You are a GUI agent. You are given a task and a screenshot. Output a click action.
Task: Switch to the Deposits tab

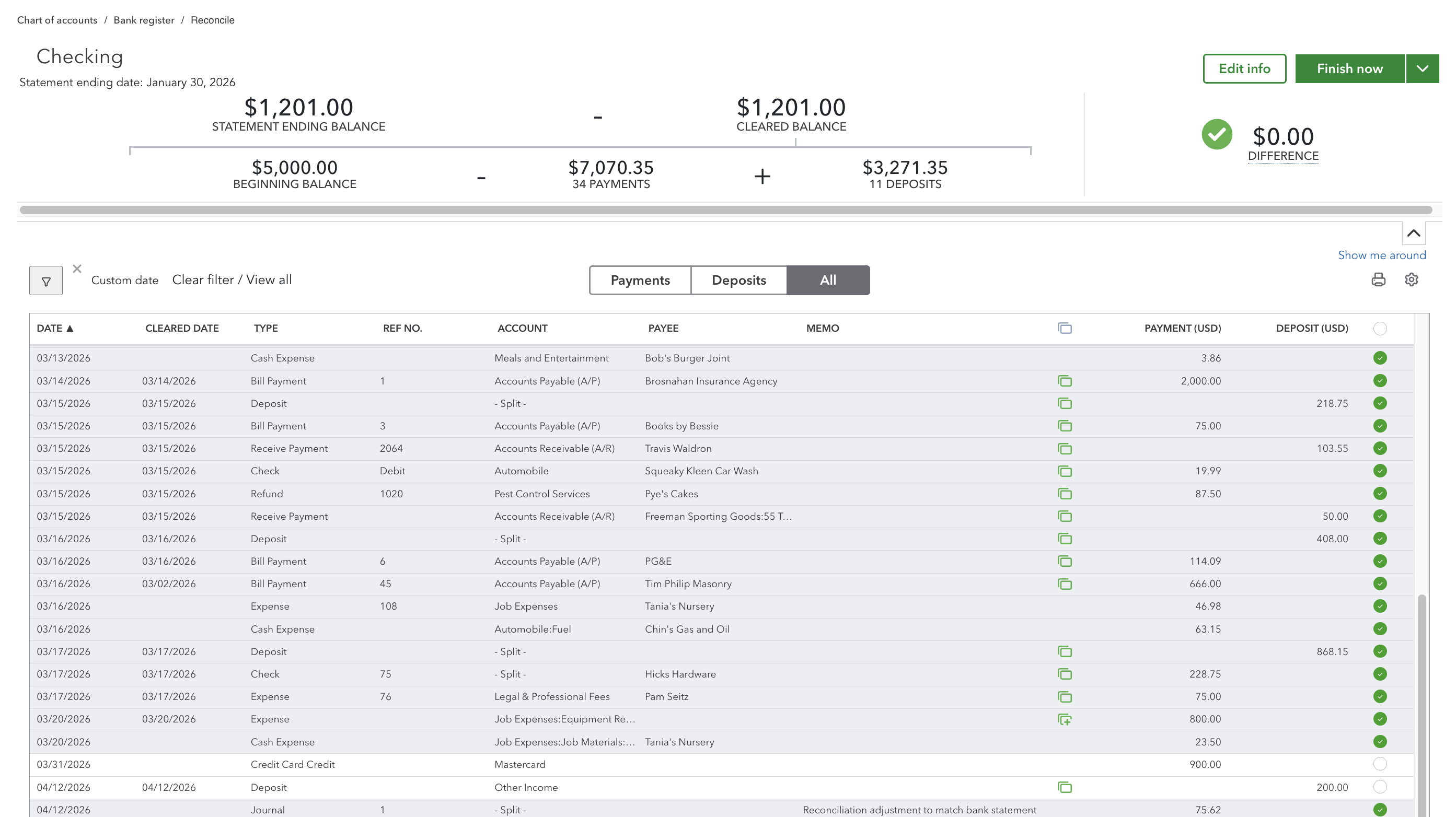739,280
